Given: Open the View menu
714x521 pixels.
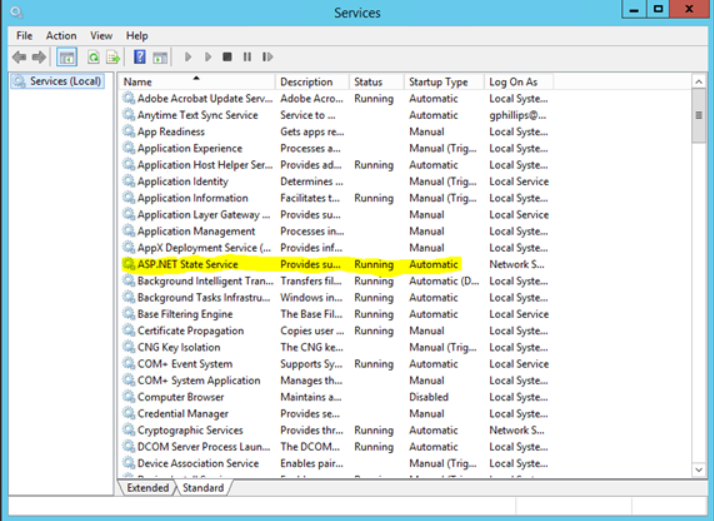Looking at the screenshot, I should (x=101, y=36).
